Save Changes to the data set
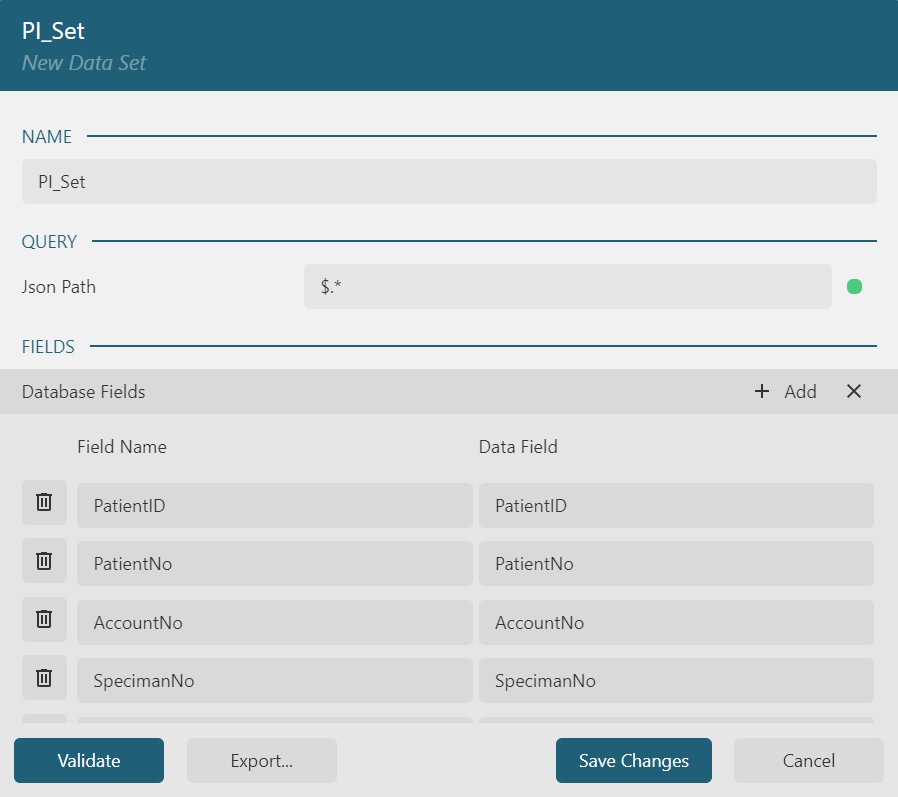The image size is (898, 797). (x=634, y=760)
